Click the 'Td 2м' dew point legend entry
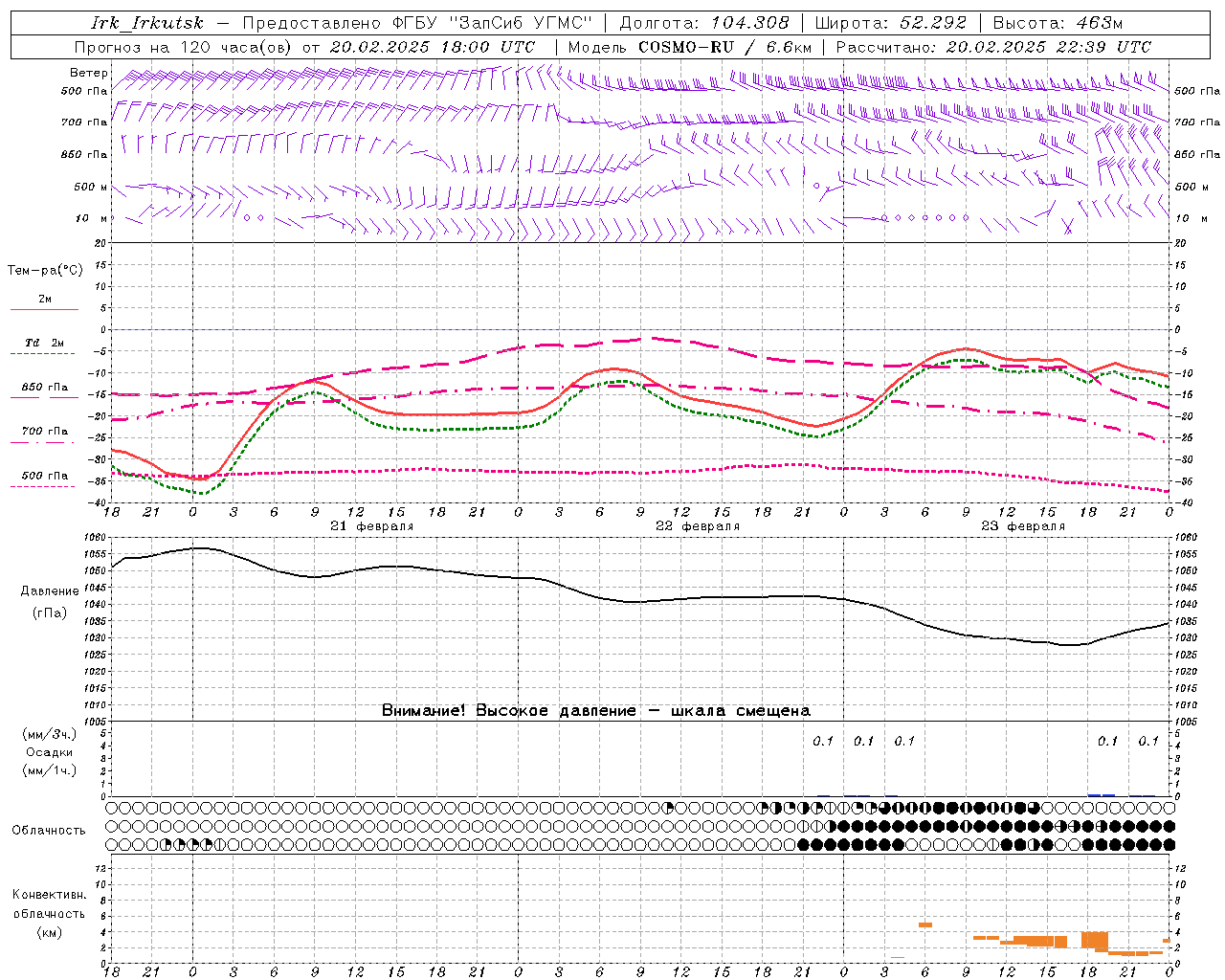 [44, 343]
